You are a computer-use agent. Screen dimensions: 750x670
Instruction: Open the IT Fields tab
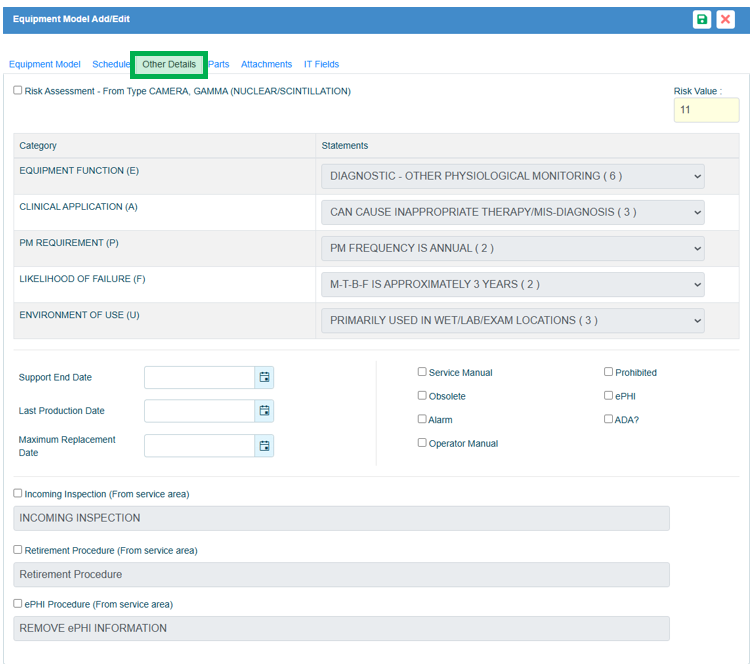[321, 64]
